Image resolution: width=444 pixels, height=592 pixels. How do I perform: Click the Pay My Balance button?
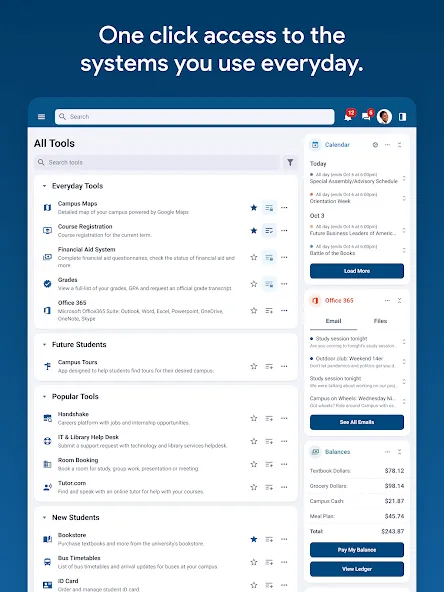click(x=357, y=550)
